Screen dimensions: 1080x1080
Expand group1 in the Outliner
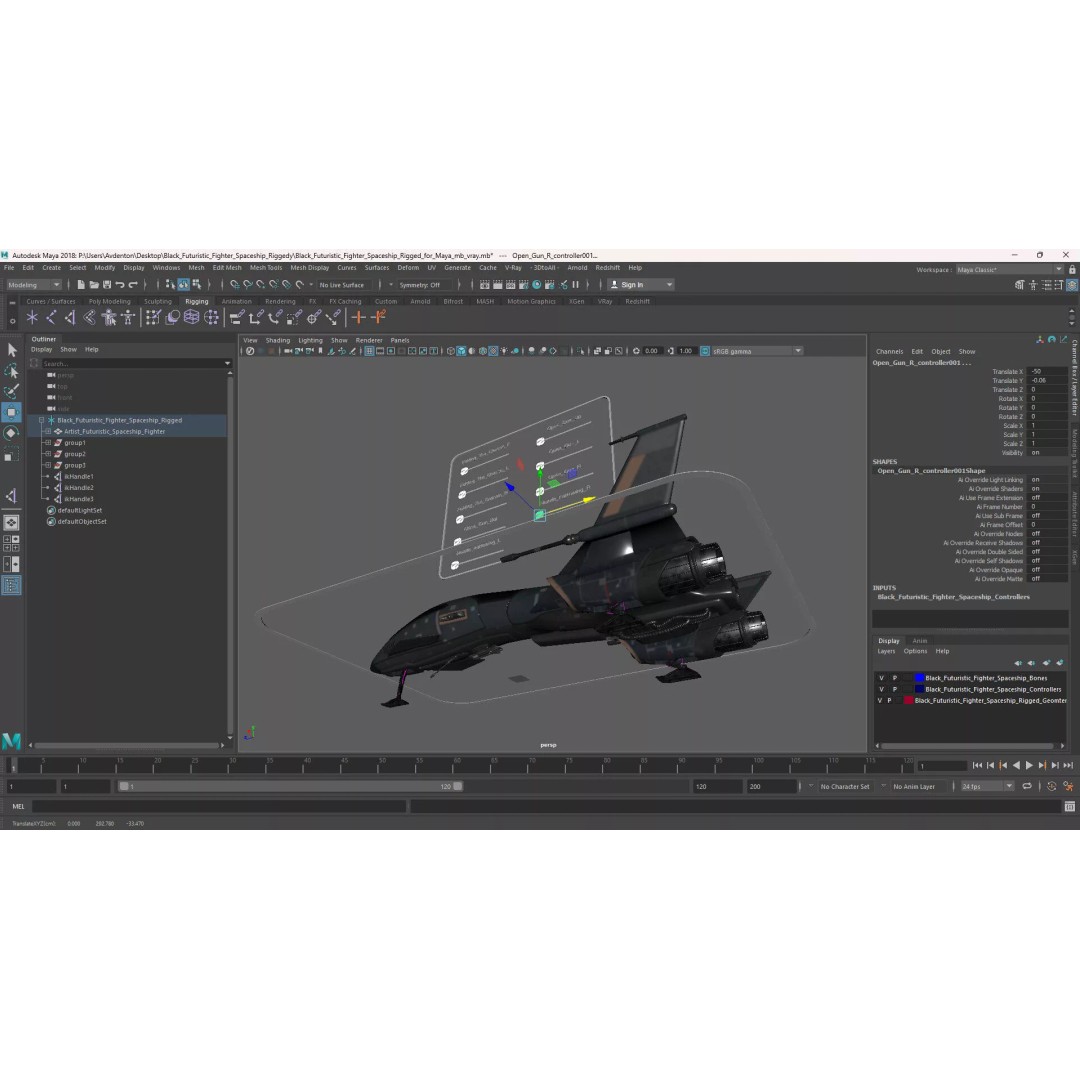point(48,443)
